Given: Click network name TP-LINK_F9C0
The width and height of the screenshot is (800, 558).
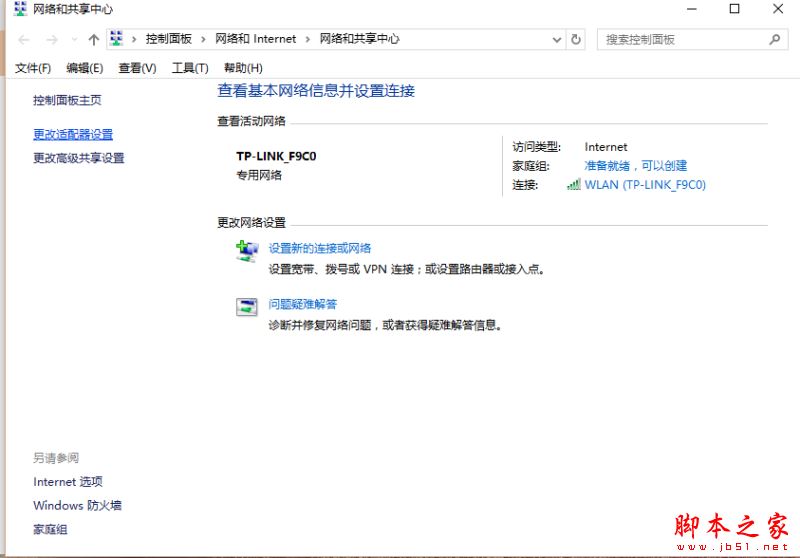Looking at the screenshot, I should click(x=276, y=156).
